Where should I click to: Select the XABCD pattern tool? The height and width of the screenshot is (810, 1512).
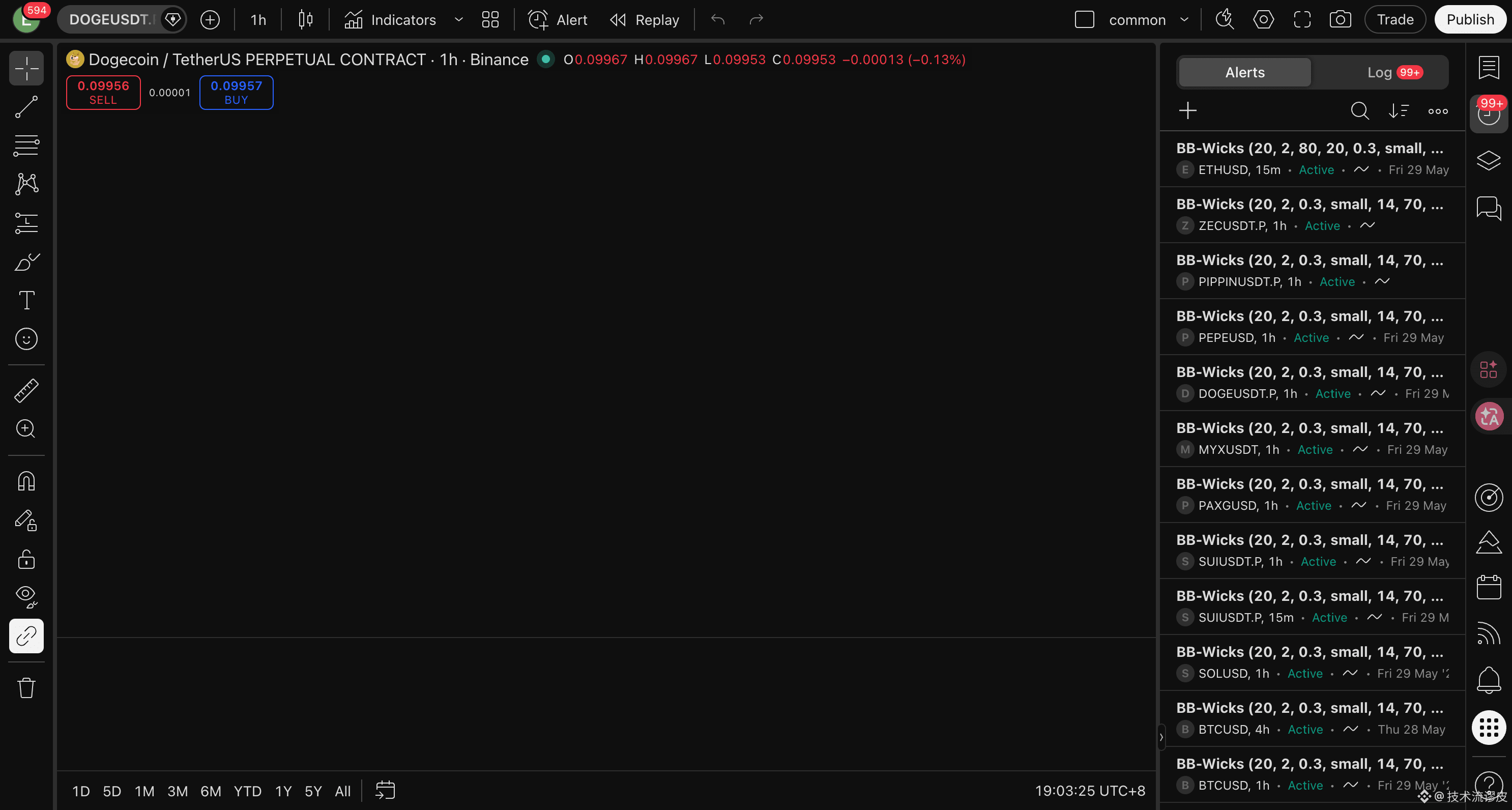click(x=26, y=184)
